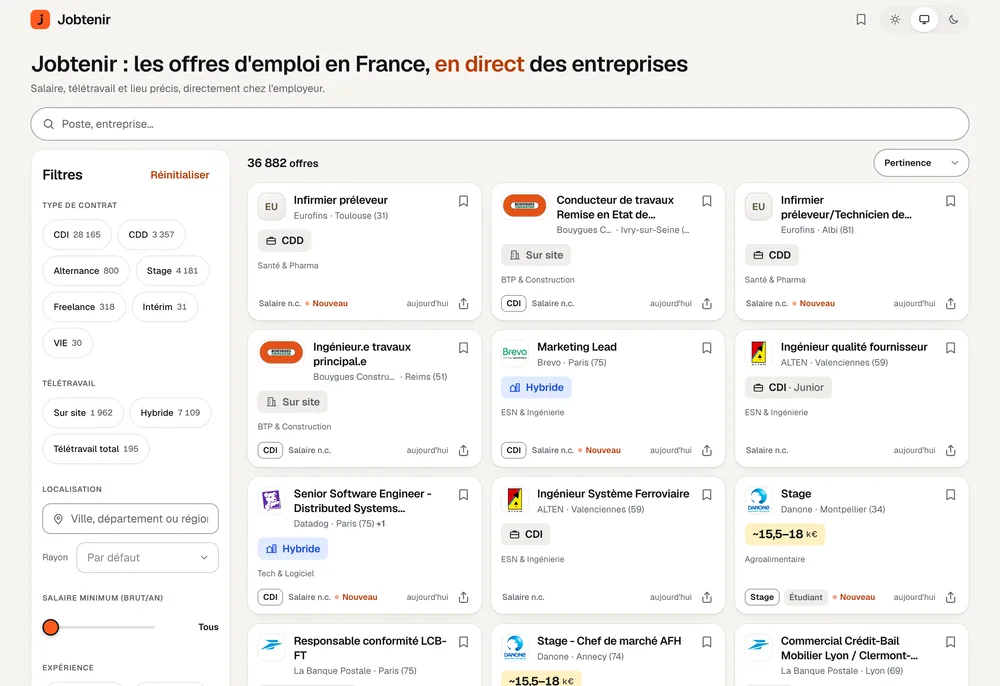Click CDI · Junior tag on ALTEN card
The height and width of the screenshot is (686, 1000).
(x=788, y=388)
